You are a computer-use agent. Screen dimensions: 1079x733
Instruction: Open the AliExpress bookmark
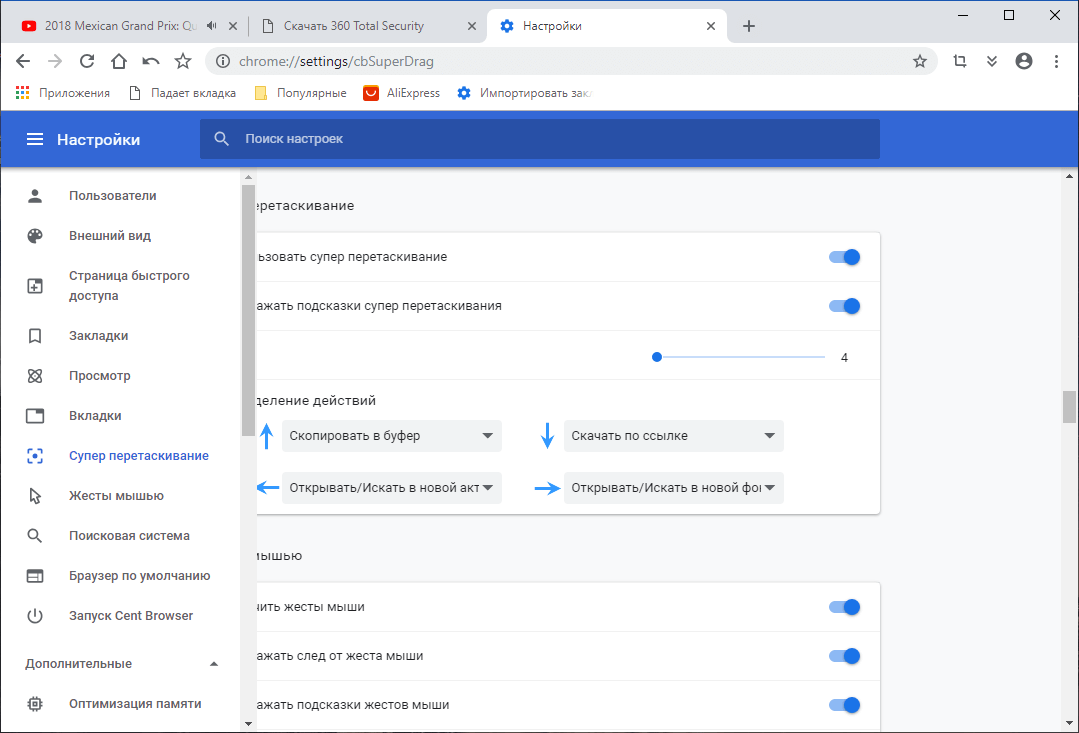click(x=413, y=93)
